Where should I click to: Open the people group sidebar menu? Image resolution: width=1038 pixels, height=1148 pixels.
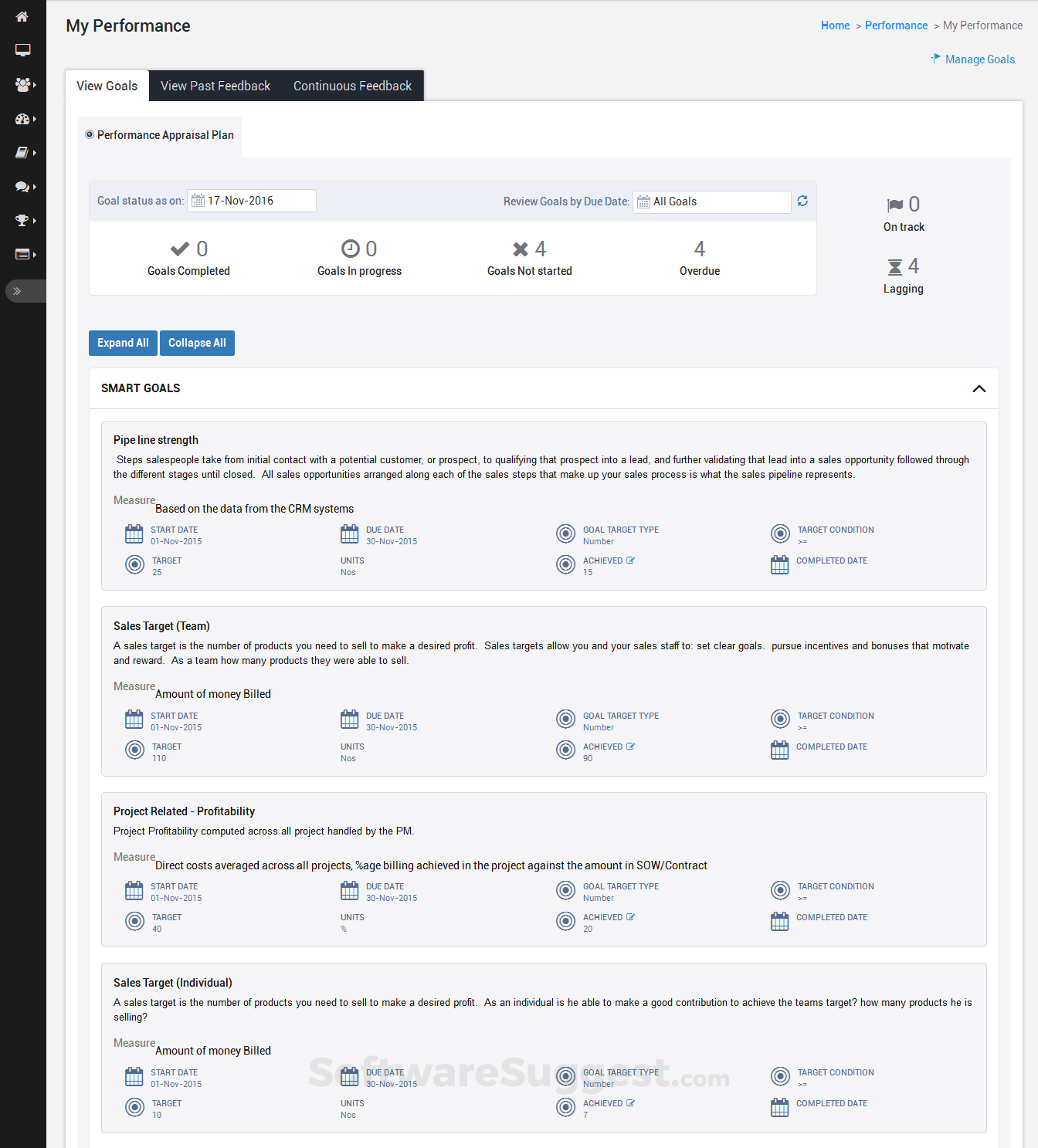23,84
